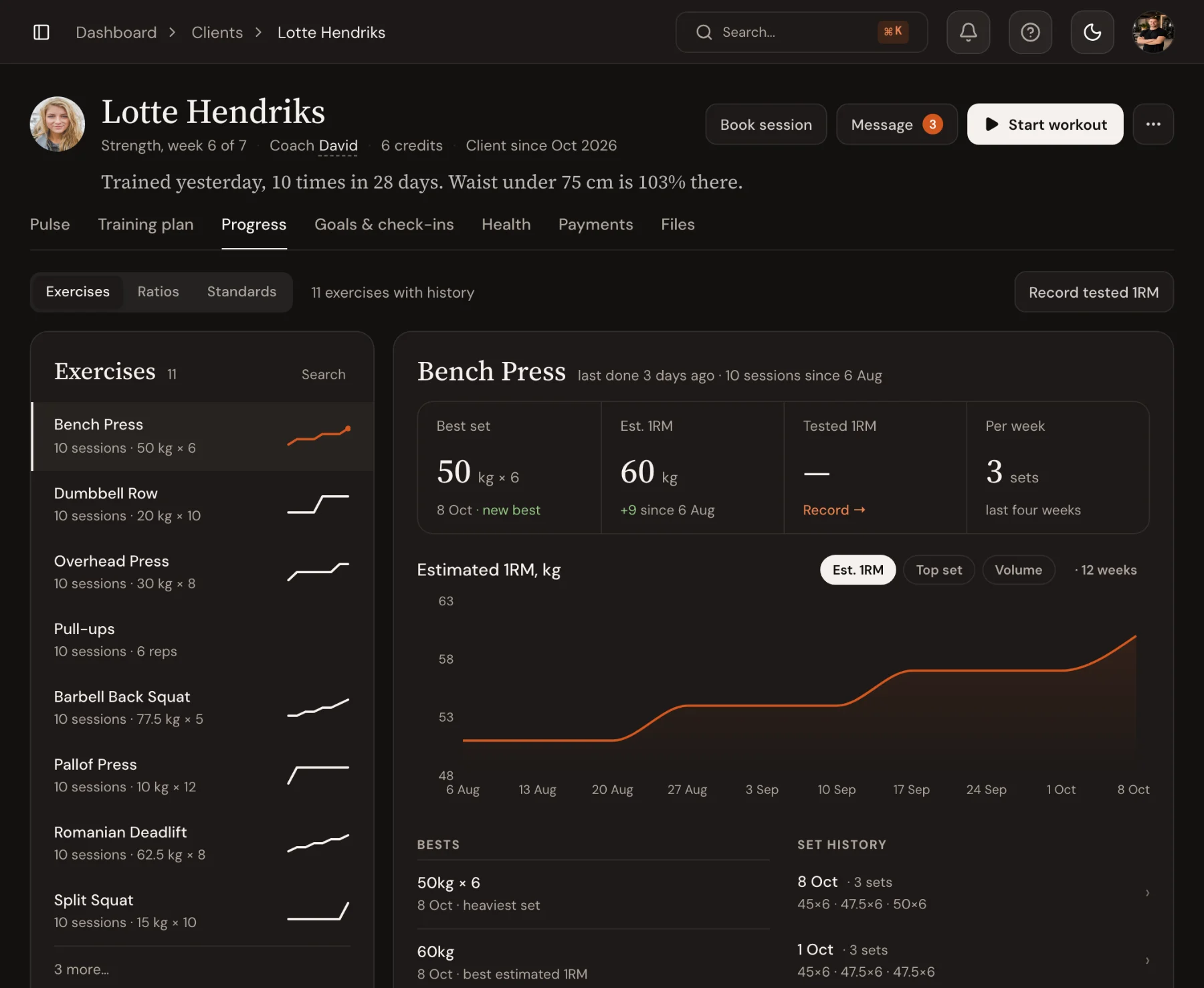Open the three-dot more actions menu
The width and height of the screenshot is (1204, 988).
point(1153,124)
